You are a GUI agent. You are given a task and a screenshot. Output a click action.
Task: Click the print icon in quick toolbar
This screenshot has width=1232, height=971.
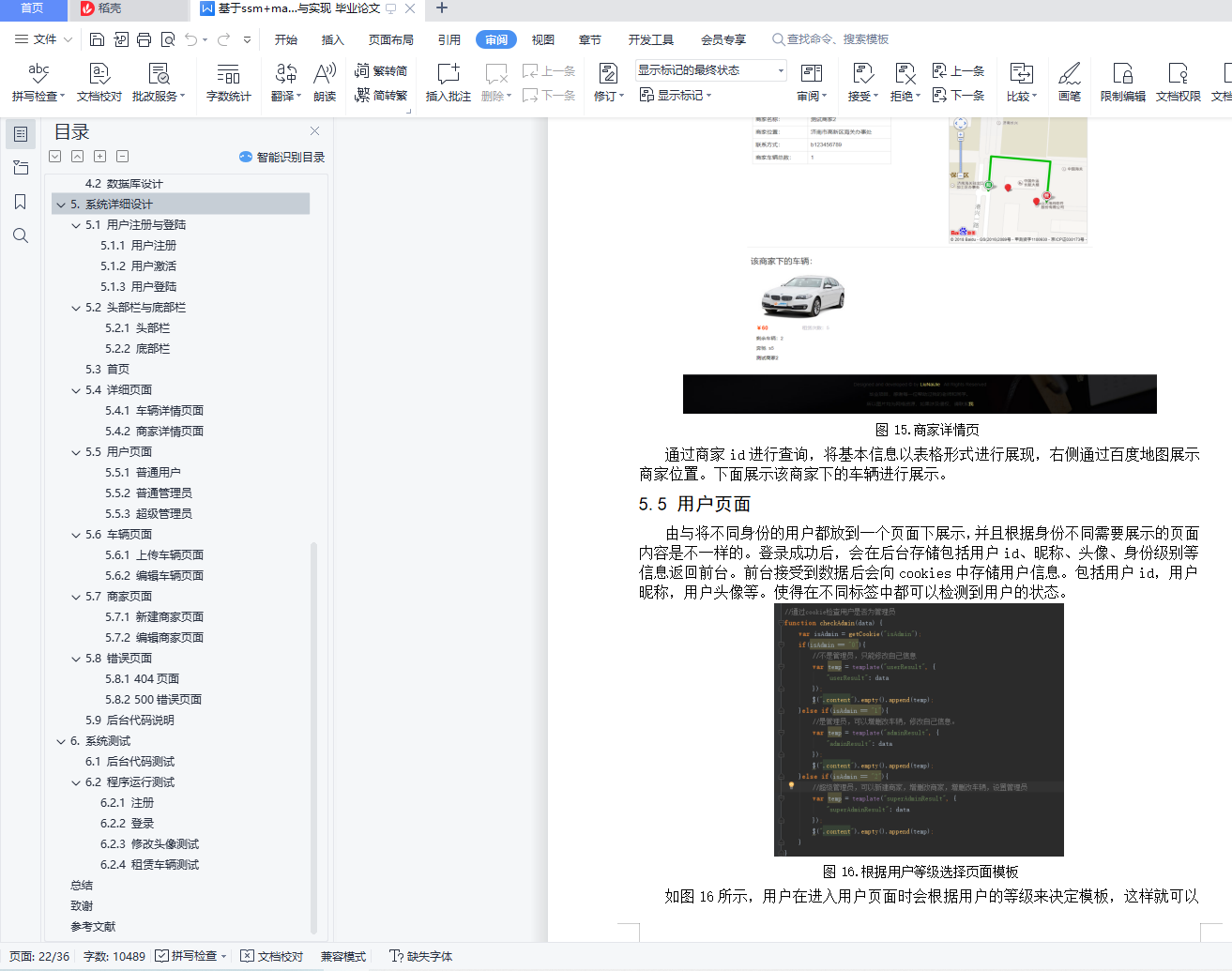[x=144, y=39]
